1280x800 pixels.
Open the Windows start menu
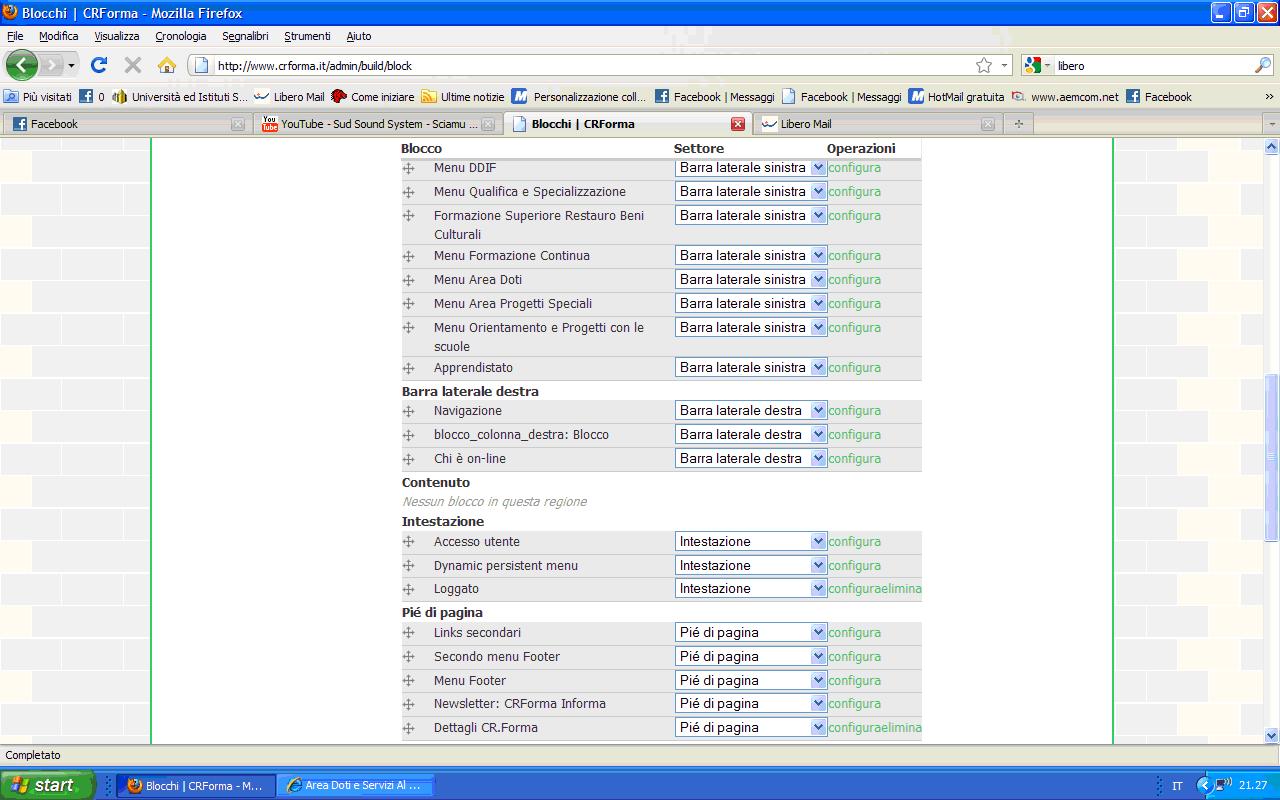(47, 785)
